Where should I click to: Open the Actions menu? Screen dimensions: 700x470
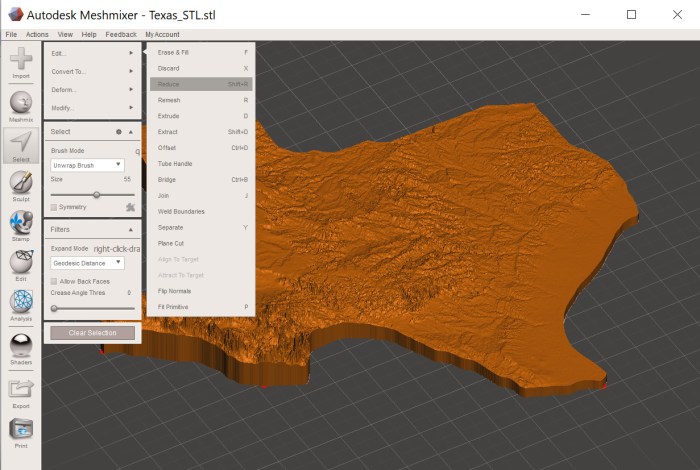(37, 34)
